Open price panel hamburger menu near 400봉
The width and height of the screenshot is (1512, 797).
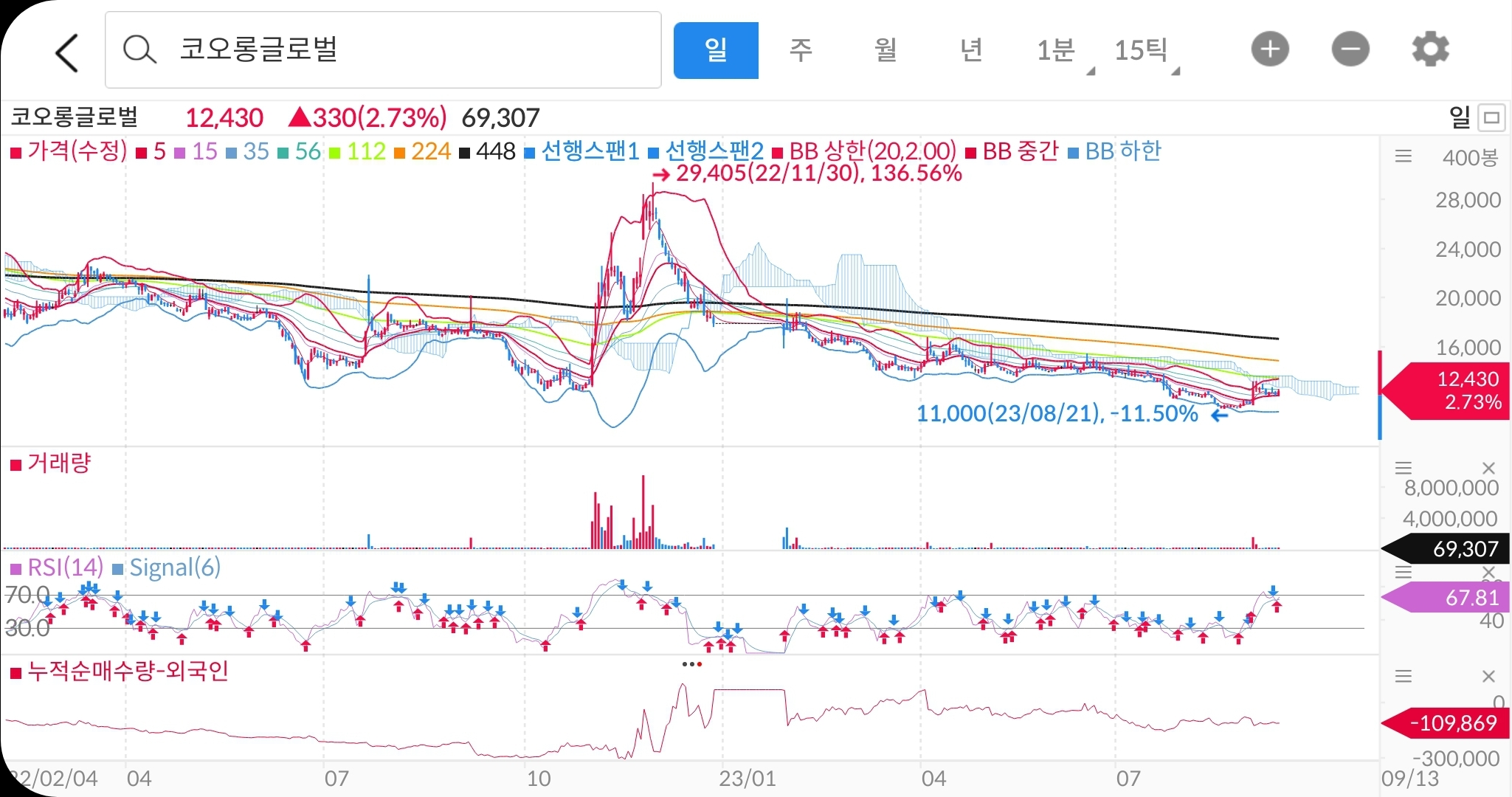point(1403,156)
